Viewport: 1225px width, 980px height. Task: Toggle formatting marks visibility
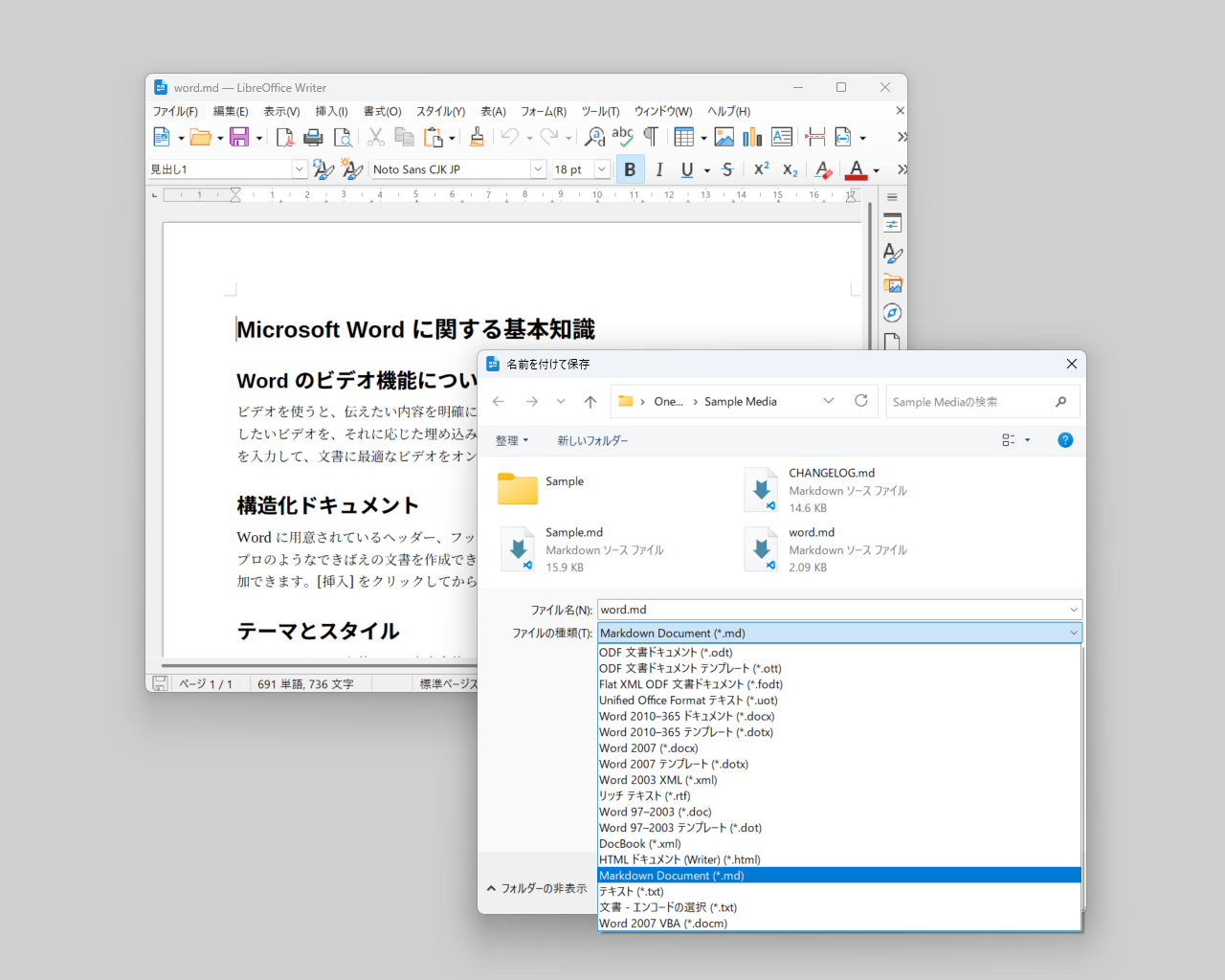click(x=651, y=137)
